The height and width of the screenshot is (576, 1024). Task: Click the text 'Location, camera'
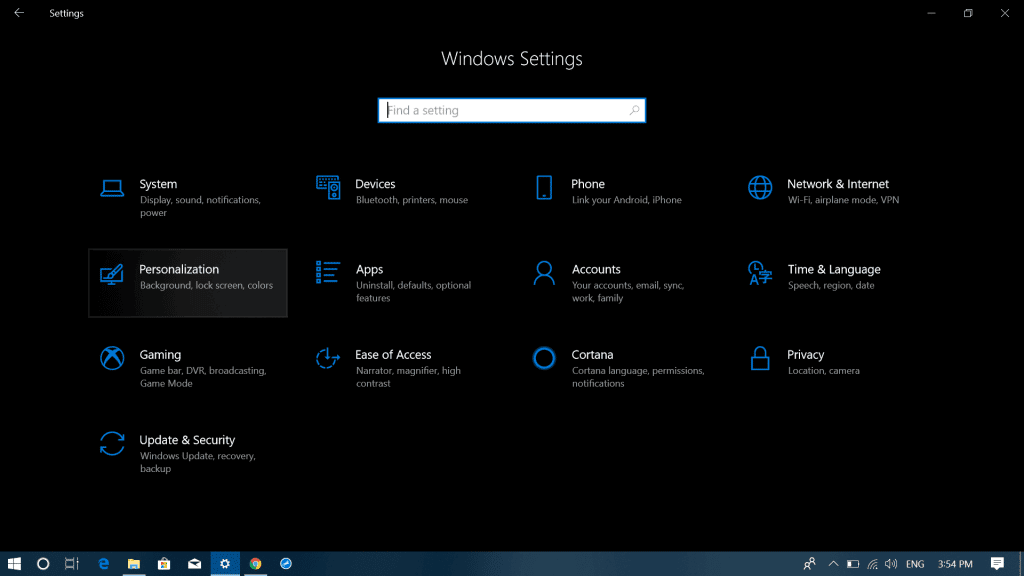coord(824,371)
